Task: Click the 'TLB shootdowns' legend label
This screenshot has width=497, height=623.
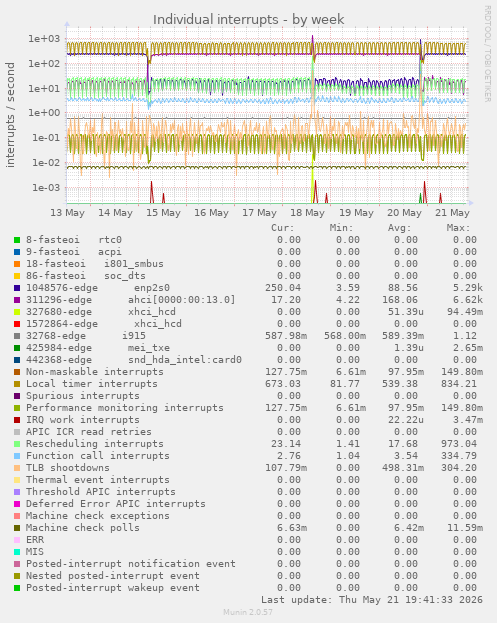Action: (x=68, y=468)
